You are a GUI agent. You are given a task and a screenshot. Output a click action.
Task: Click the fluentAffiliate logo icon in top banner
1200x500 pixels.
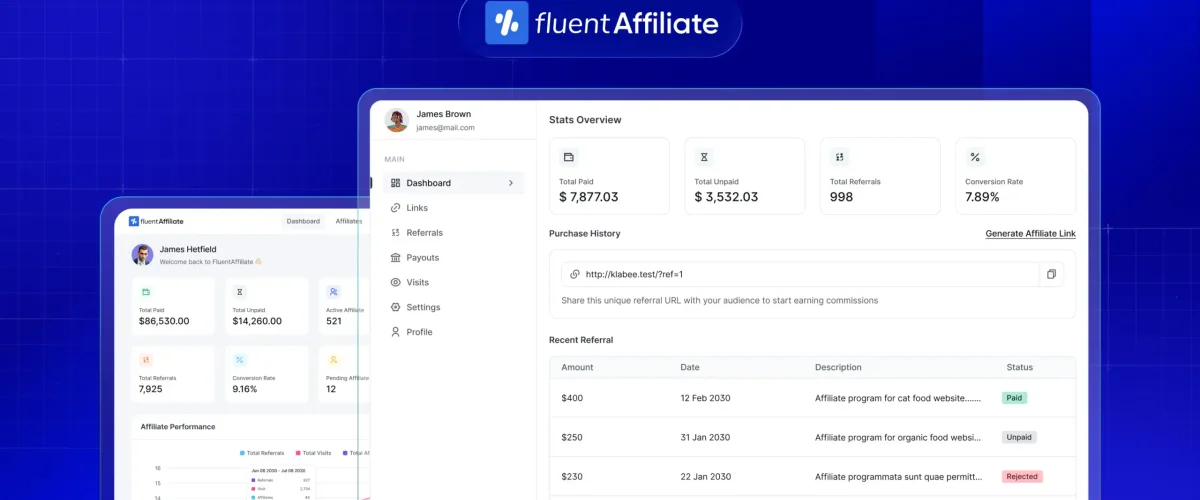tap(506, 23)
